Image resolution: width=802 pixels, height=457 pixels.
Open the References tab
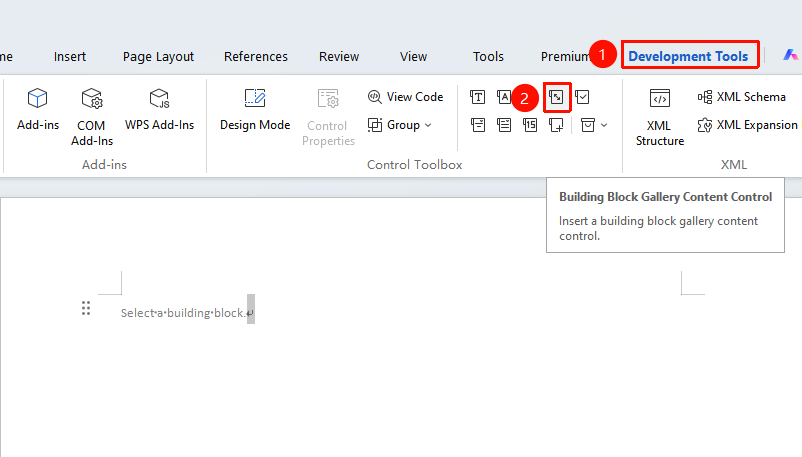[x=256, y=56]
